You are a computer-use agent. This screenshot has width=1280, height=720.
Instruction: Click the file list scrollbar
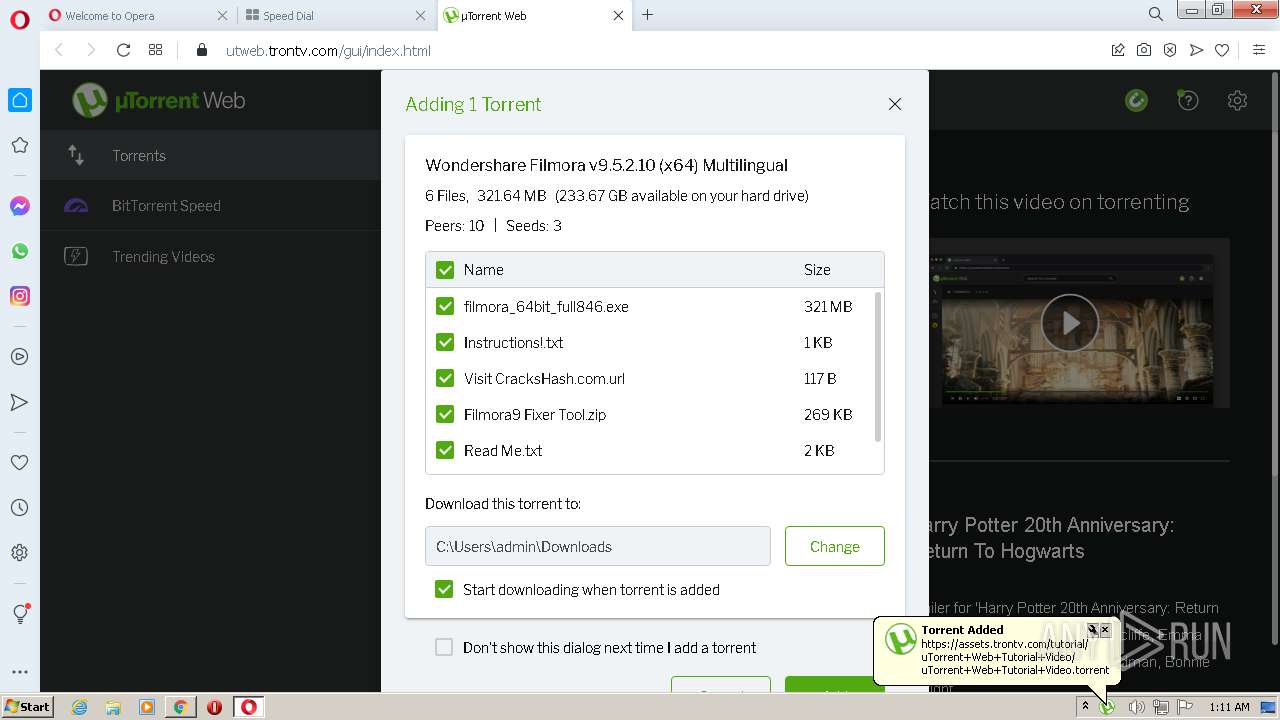click(878, 367)
